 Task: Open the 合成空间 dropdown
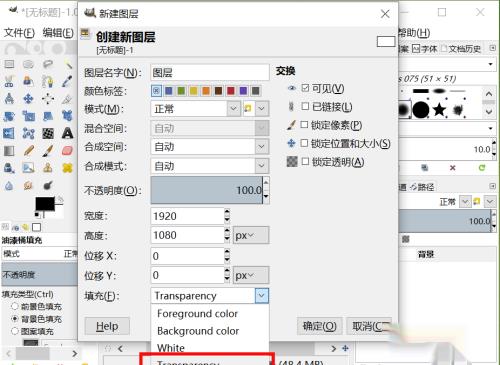click(262, 147)
